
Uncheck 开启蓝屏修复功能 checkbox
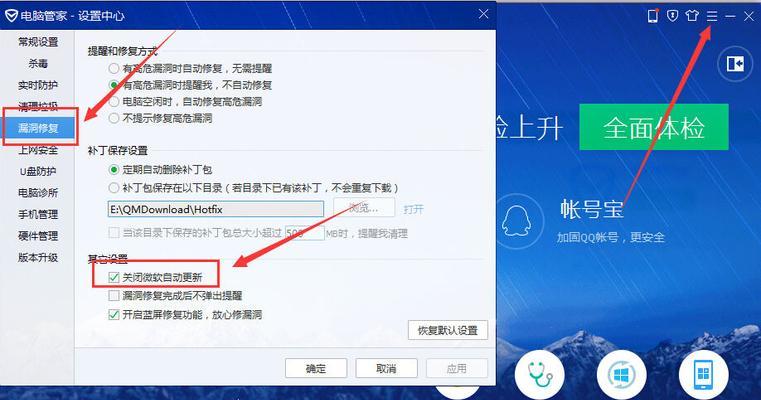(x=114, y=314)
